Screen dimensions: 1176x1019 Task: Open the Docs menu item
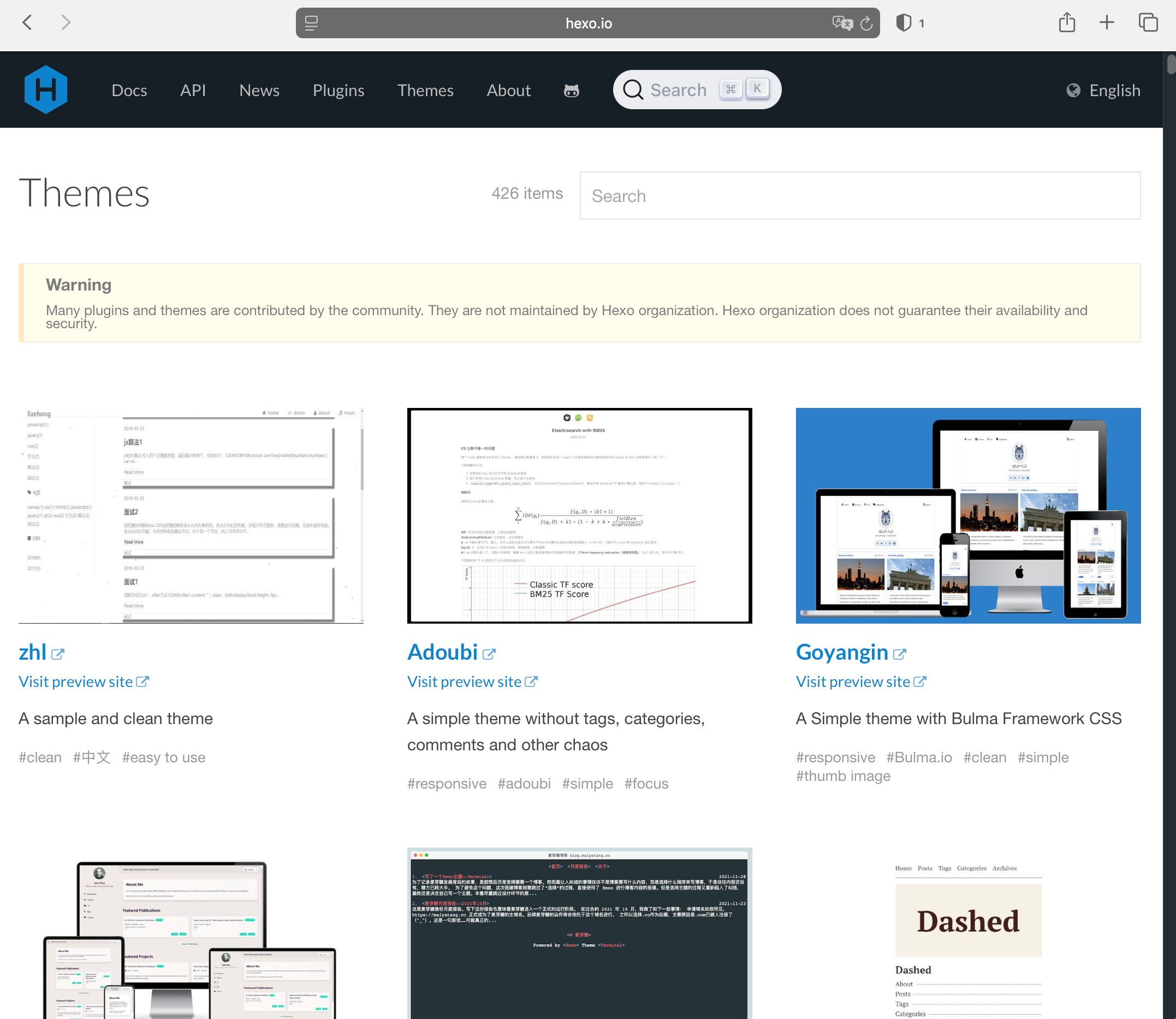129,91
